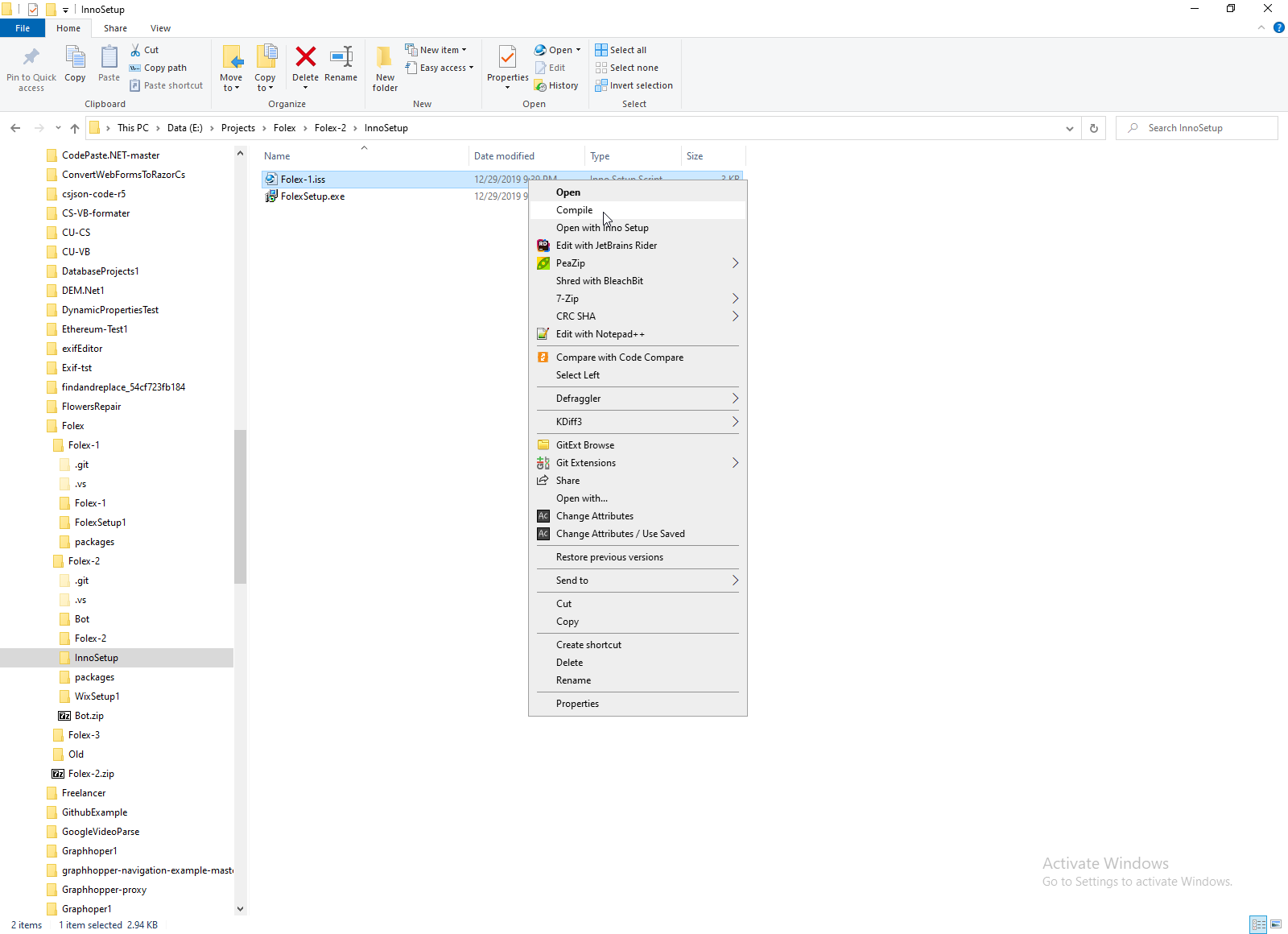Click the ribbon Edit button
This screenshot has width=1288, height=934.
pos(550,68)
